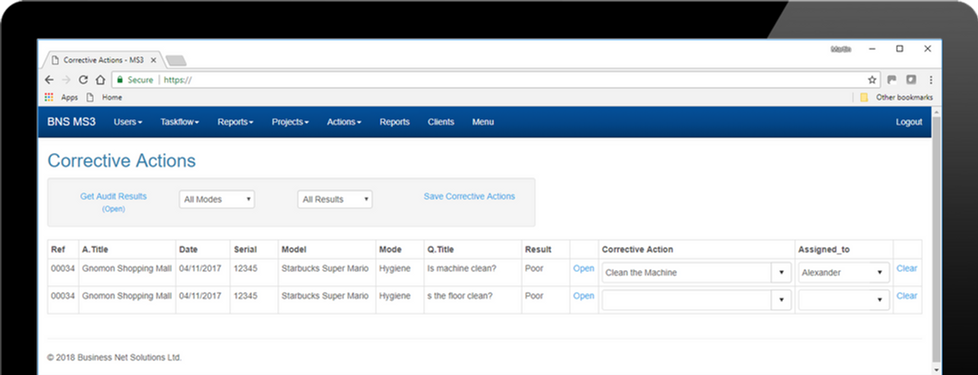Open the All Modes dropdown
This screenshot has height=375, width=978.
pyautogui.click(x=217, y=200)
